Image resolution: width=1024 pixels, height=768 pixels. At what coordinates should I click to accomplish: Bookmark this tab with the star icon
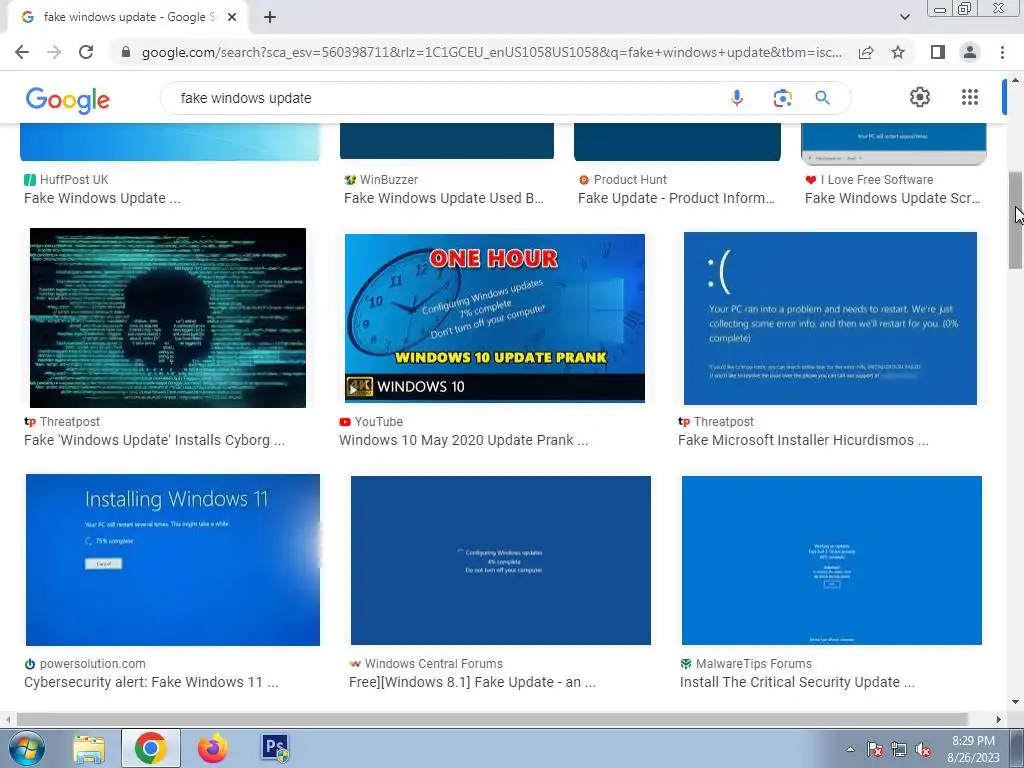pyautogui.click(x=898, y=52)
